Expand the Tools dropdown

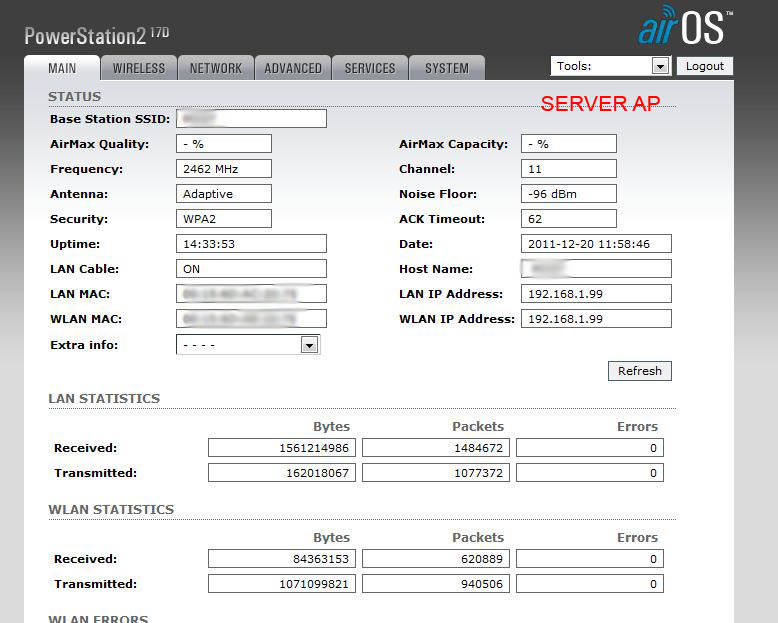611,66
